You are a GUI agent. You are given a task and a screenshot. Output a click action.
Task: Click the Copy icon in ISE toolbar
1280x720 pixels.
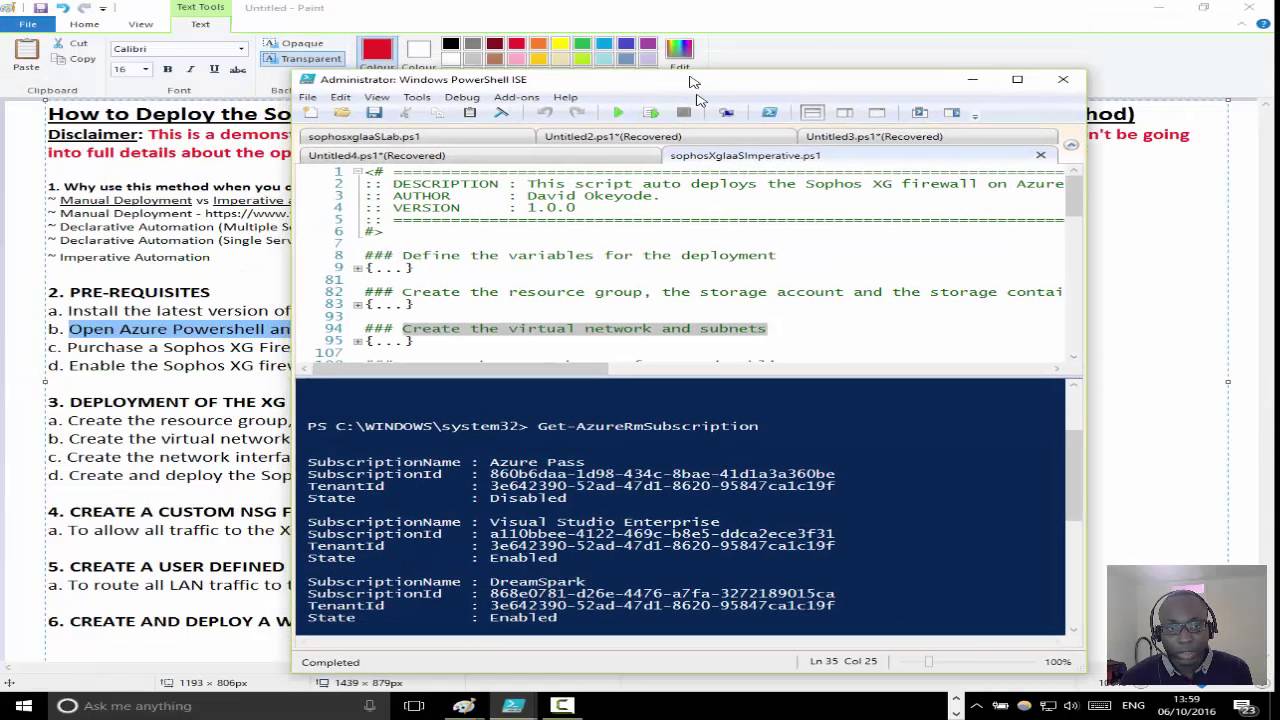point(437,113)
